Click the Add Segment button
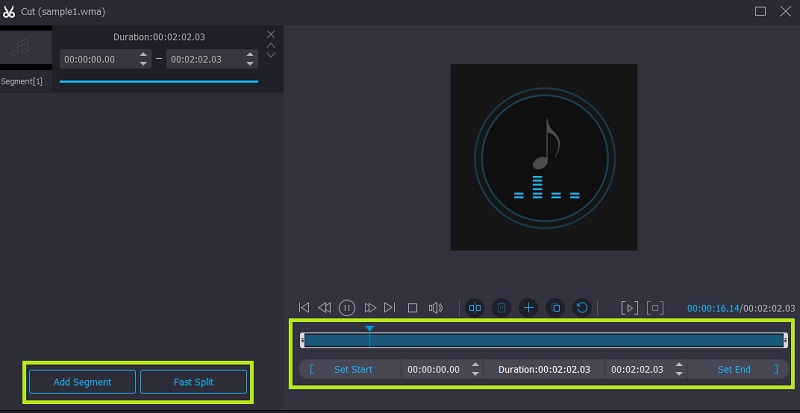Screen dimensions: 800x413 point(82,382)
